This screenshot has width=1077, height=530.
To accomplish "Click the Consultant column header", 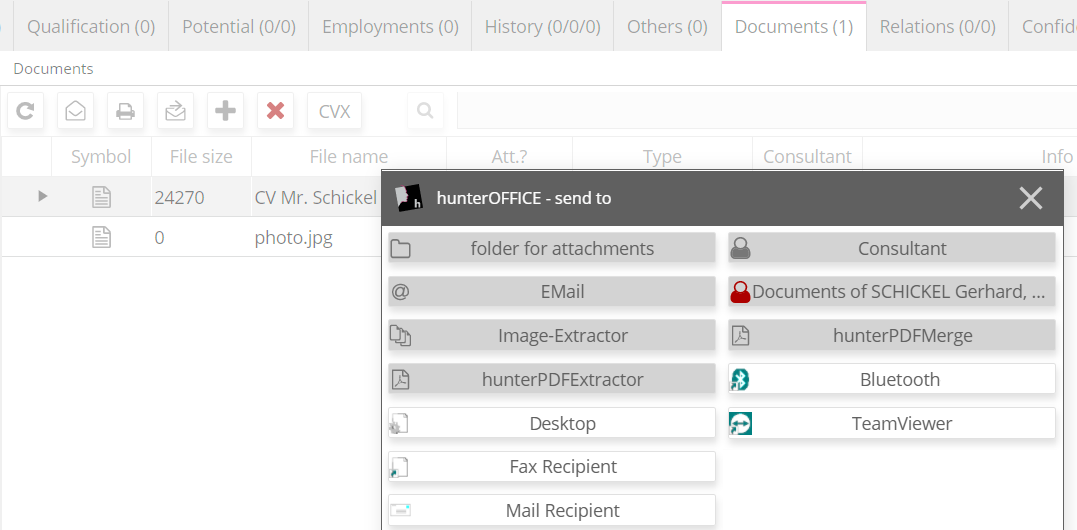I will click(807, 157).
